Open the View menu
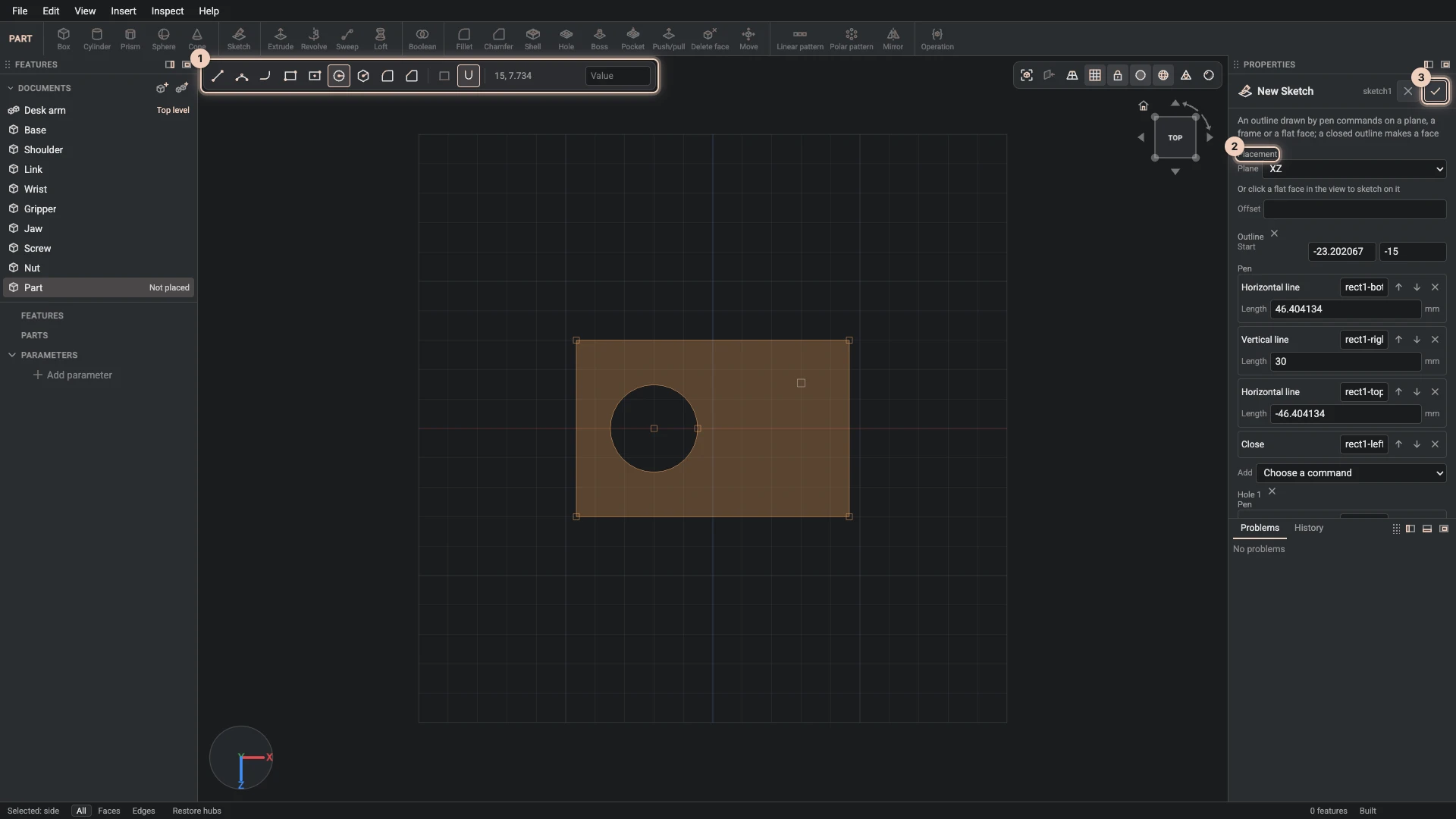This screenshot has width=1456, height=819. [85, 11]
